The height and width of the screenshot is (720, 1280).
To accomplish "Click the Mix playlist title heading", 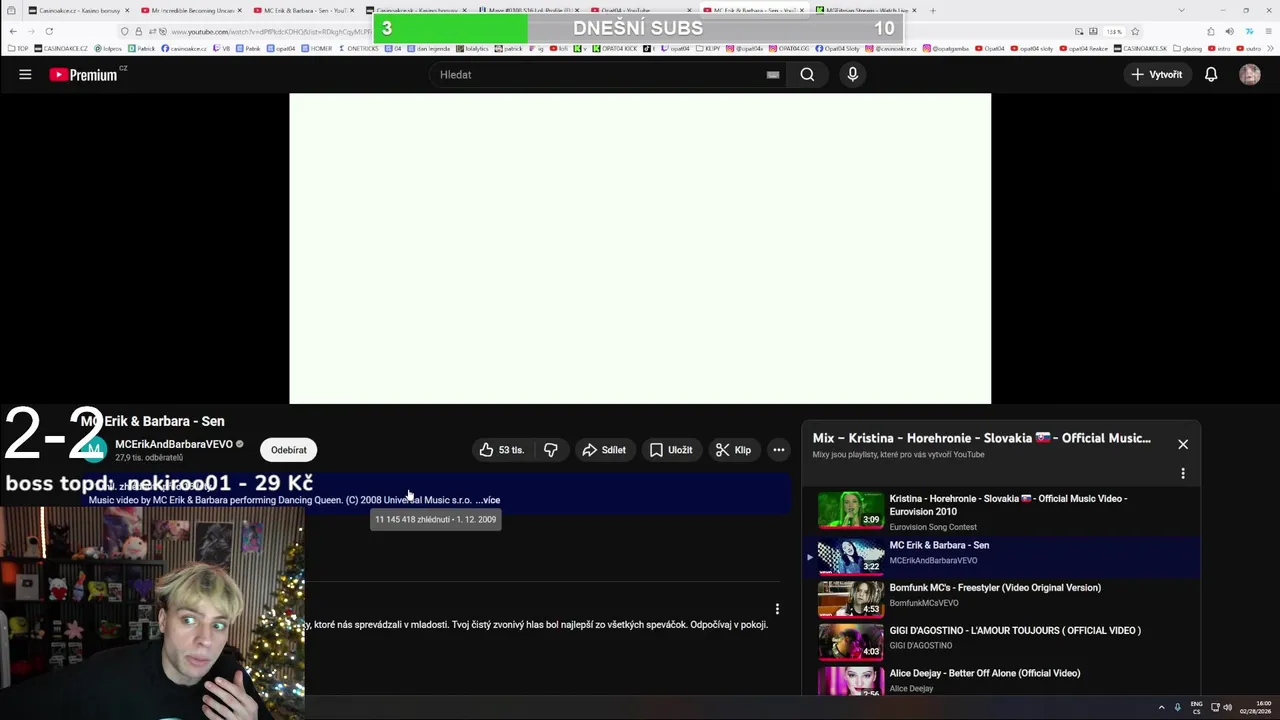I will click(981, 438).
